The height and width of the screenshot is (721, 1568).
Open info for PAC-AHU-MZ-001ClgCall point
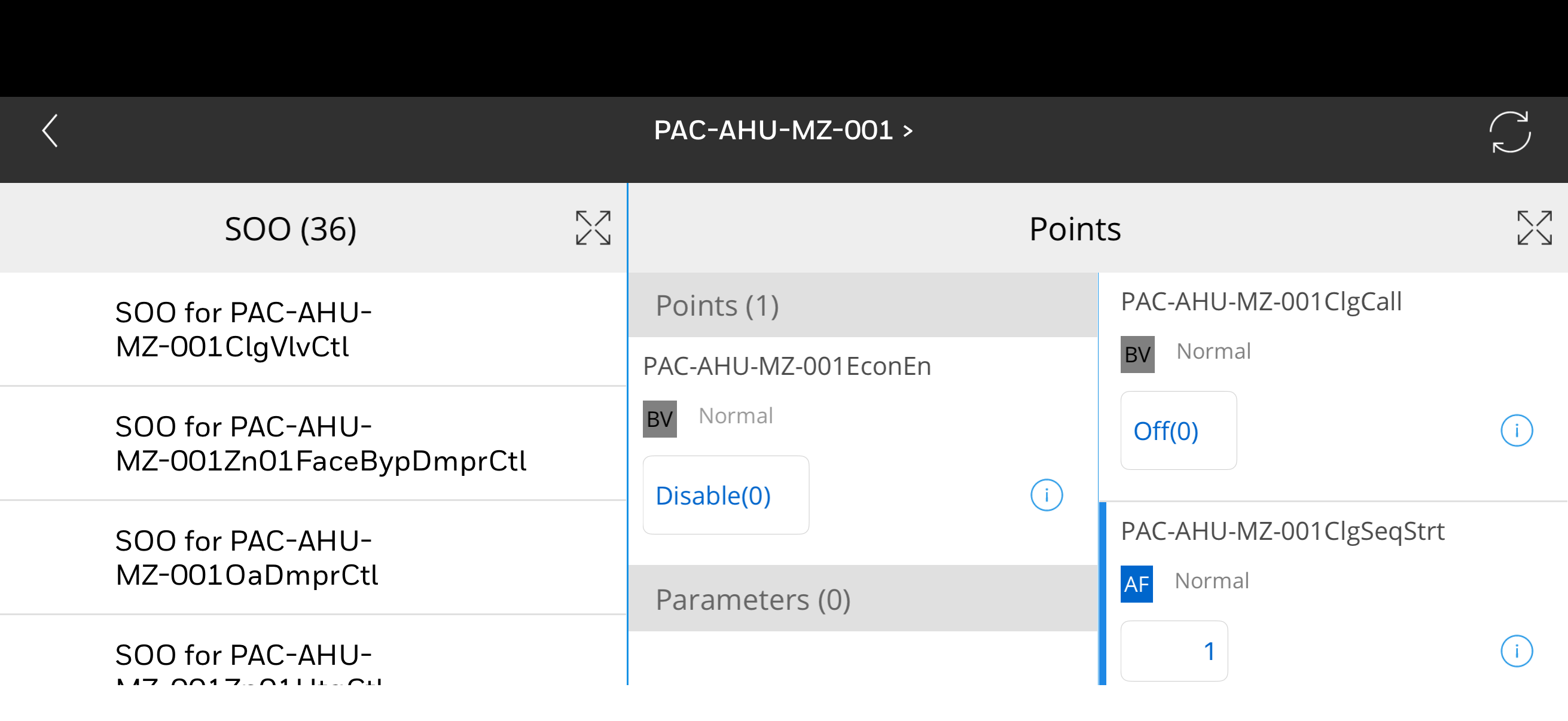coord(1516,430)
